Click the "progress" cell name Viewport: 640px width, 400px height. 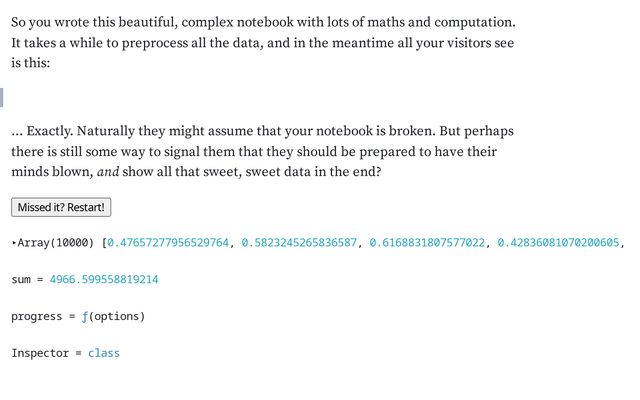[x=37, y=317]
